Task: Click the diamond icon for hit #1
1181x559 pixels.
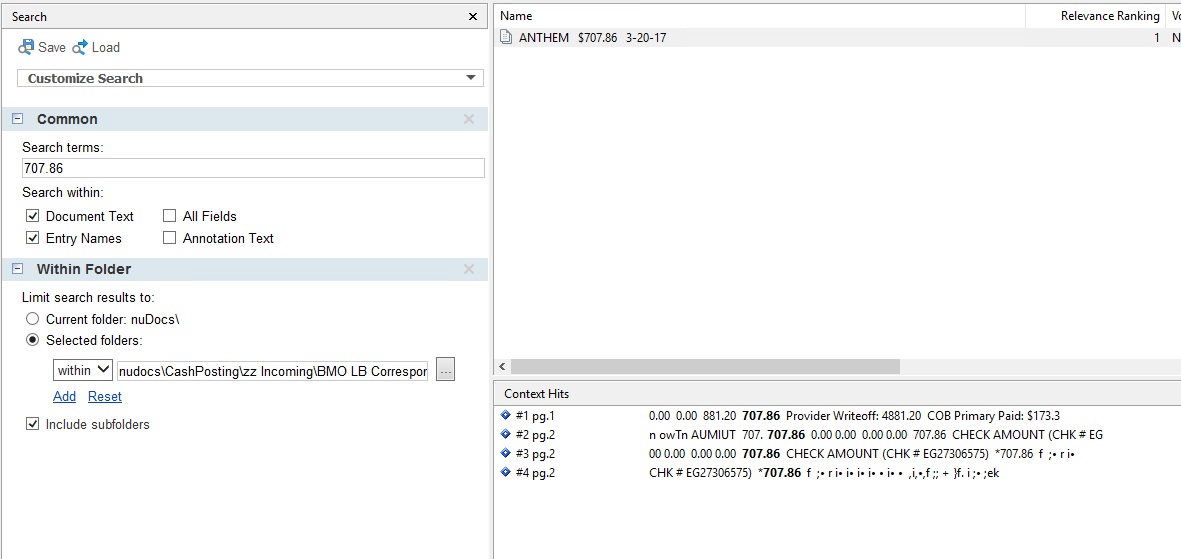Action: 505,415
